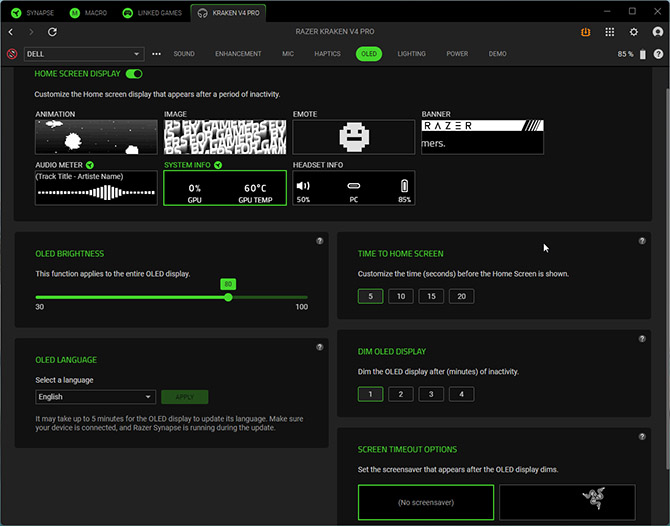Click the Apply language button

pyautogui.click(x=185, y=397)
